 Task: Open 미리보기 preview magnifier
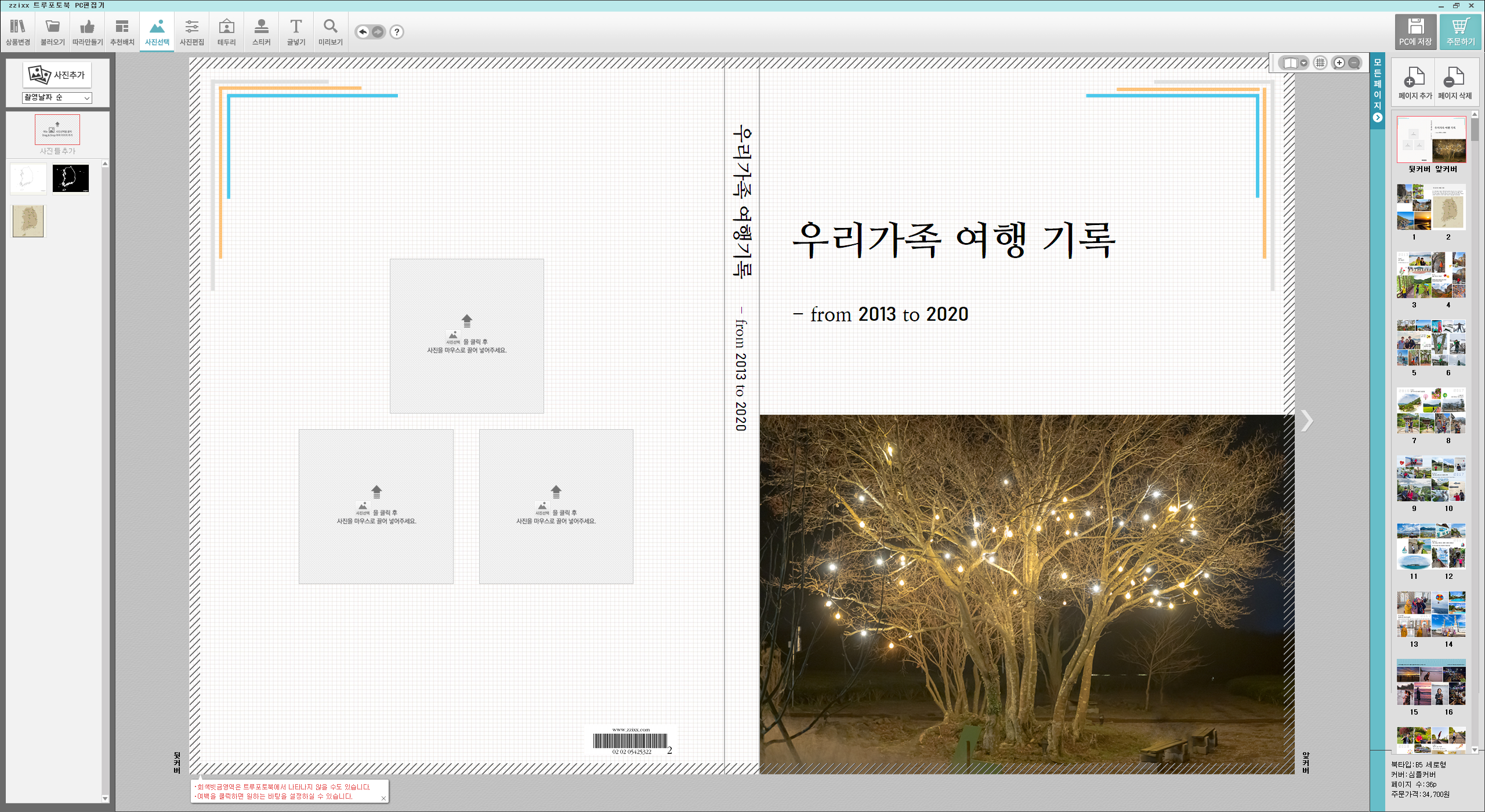pos(331,32)
